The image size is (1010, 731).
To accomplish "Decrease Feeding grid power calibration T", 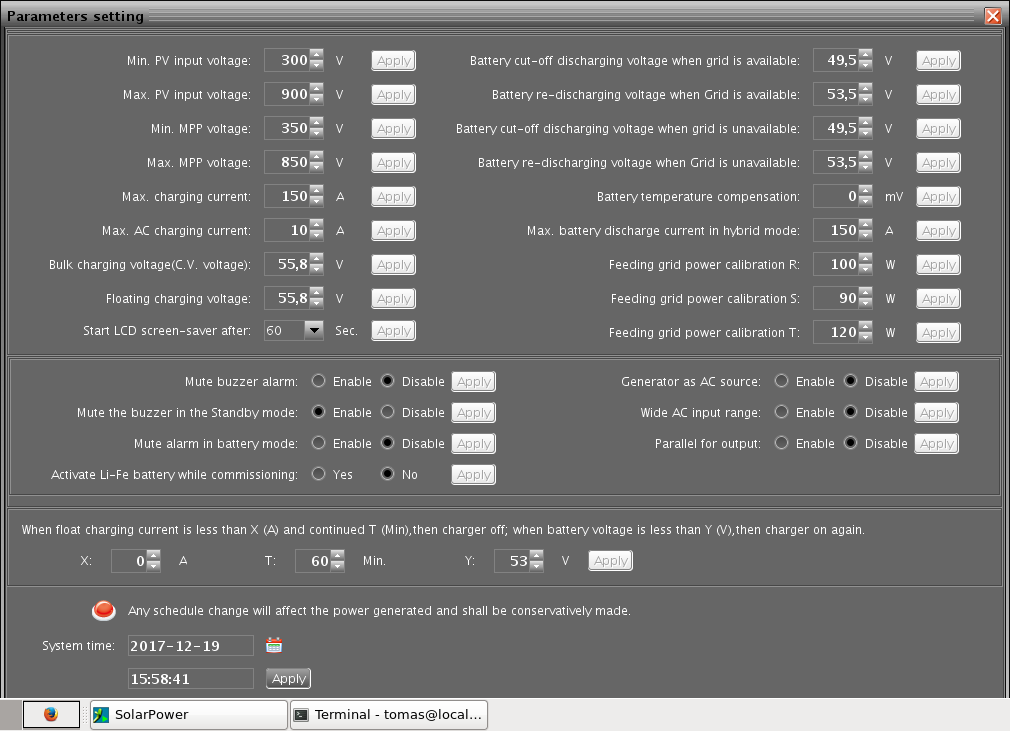I will tap(866, 338).
